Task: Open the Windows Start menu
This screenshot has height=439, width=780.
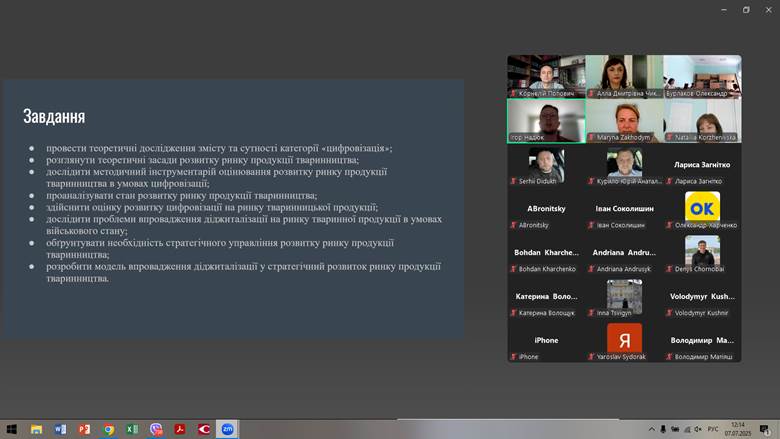Action: click(x=11, y=429)
